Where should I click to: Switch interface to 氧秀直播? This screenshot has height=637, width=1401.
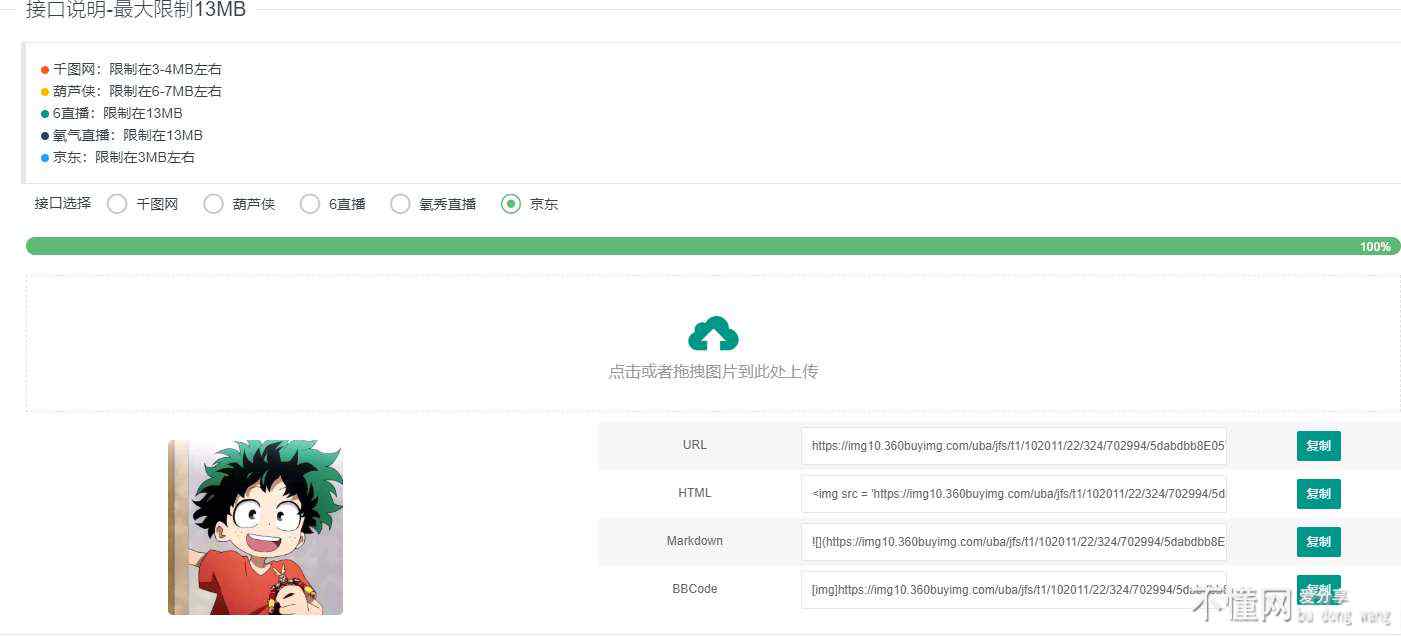click(x=400, y=204)
